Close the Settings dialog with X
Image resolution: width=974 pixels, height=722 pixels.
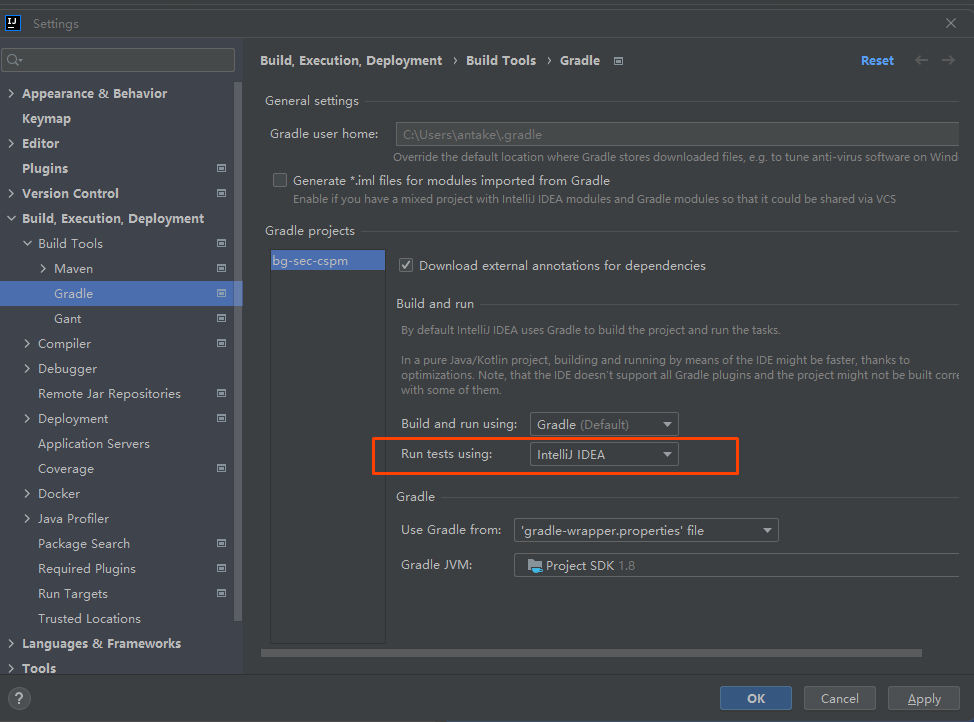(950, 23)
